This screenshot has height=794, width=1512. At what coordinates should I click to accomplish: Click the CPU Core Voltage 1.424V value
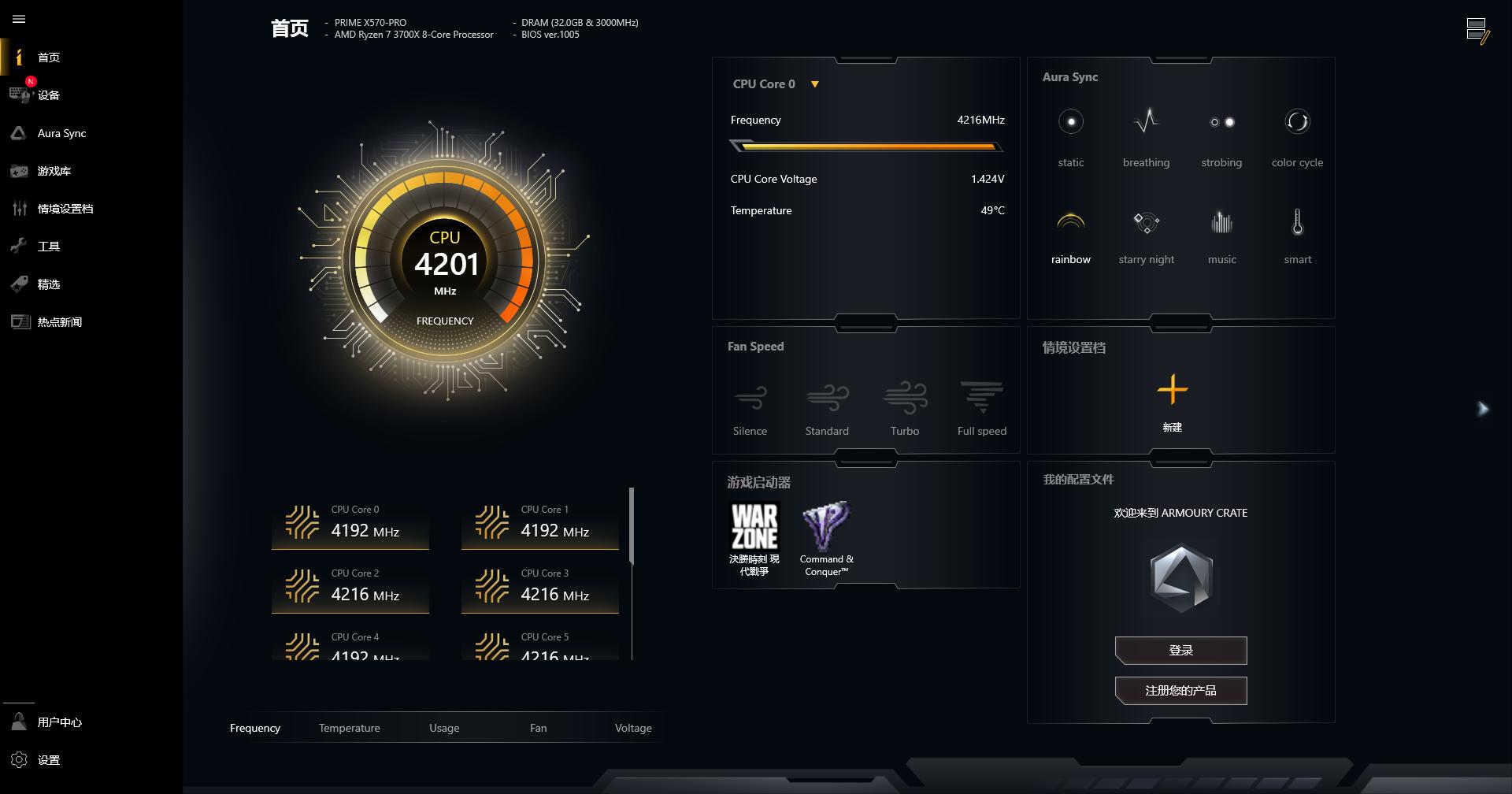coord(988,179)
